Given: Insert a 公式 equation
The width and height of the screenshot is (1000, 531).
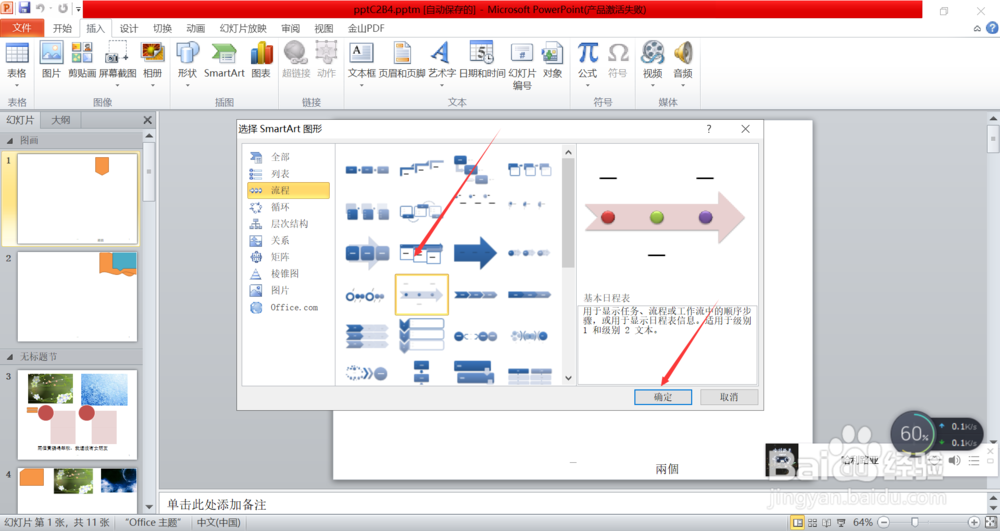Looking at the screenshot, I should point(587,62).
